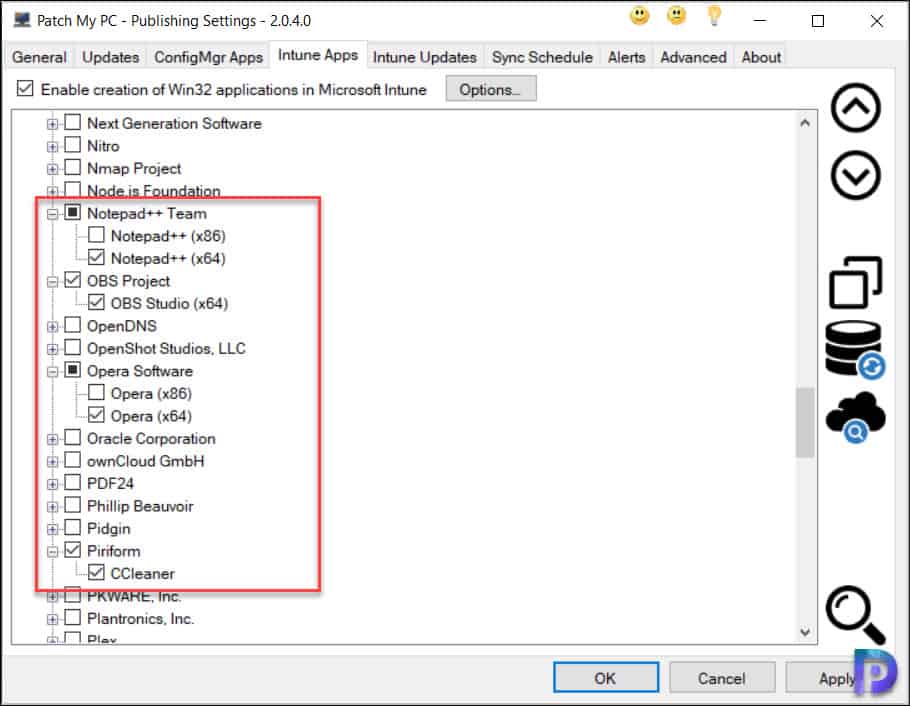This screenshot has height=706, width=910.
Task: Click the Cancel button
Action: [721, 678]
